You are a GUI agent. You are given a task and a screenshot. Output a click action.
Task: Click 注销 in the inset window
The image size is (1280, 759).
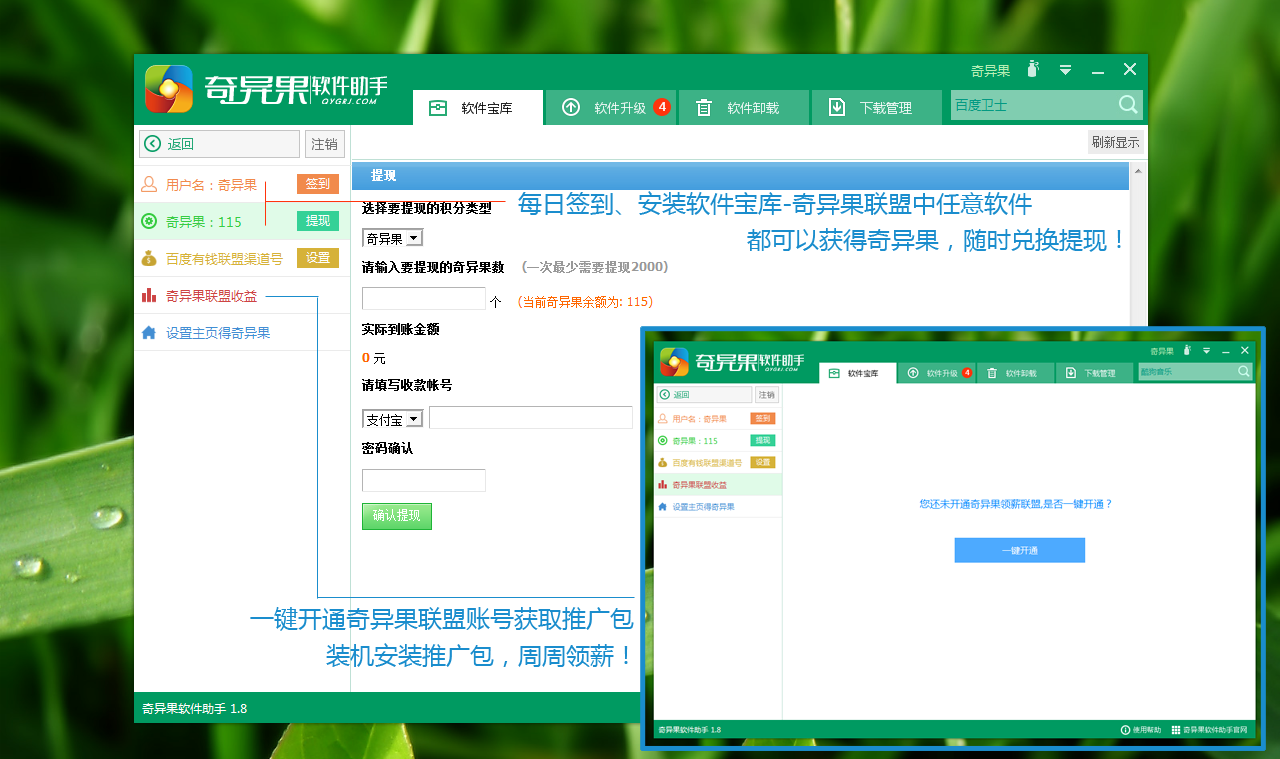(767, 395)
